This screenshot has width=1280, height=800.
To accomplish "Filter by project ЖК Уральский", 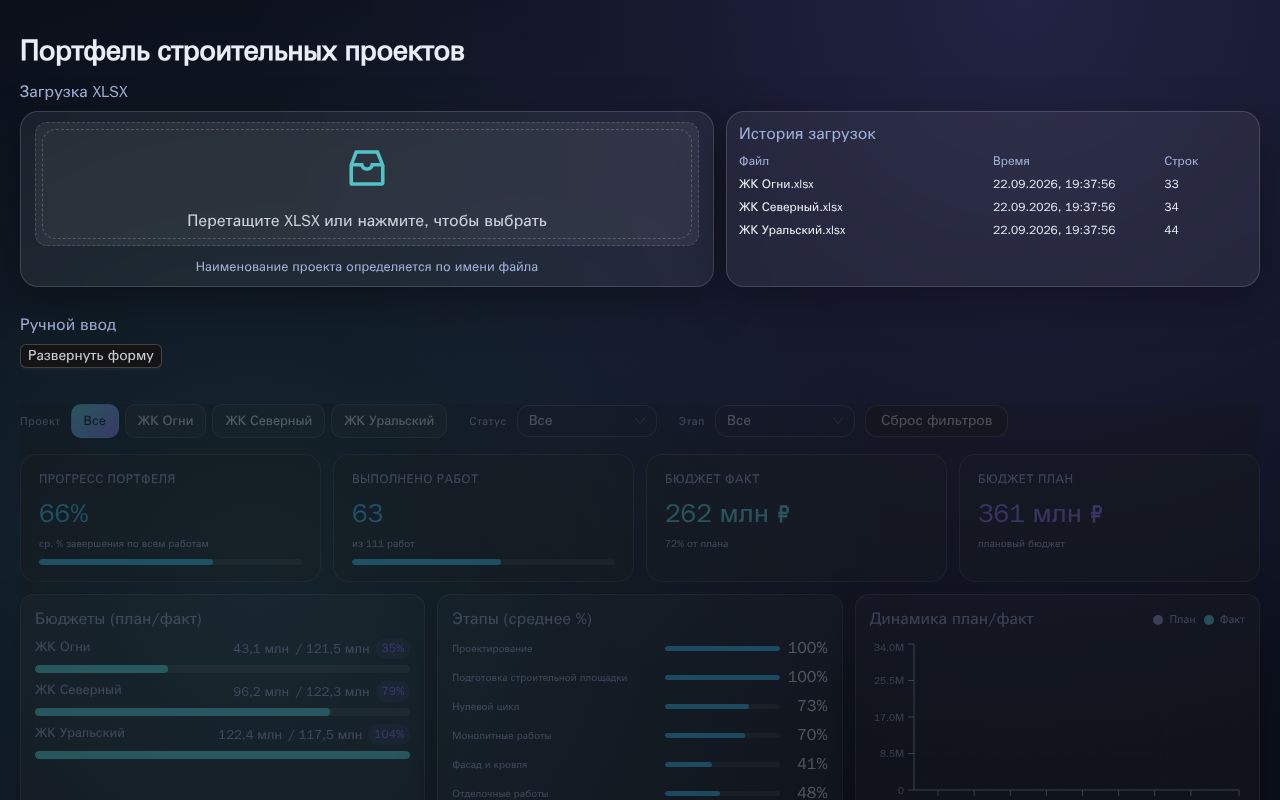I will tap(389, 421).
